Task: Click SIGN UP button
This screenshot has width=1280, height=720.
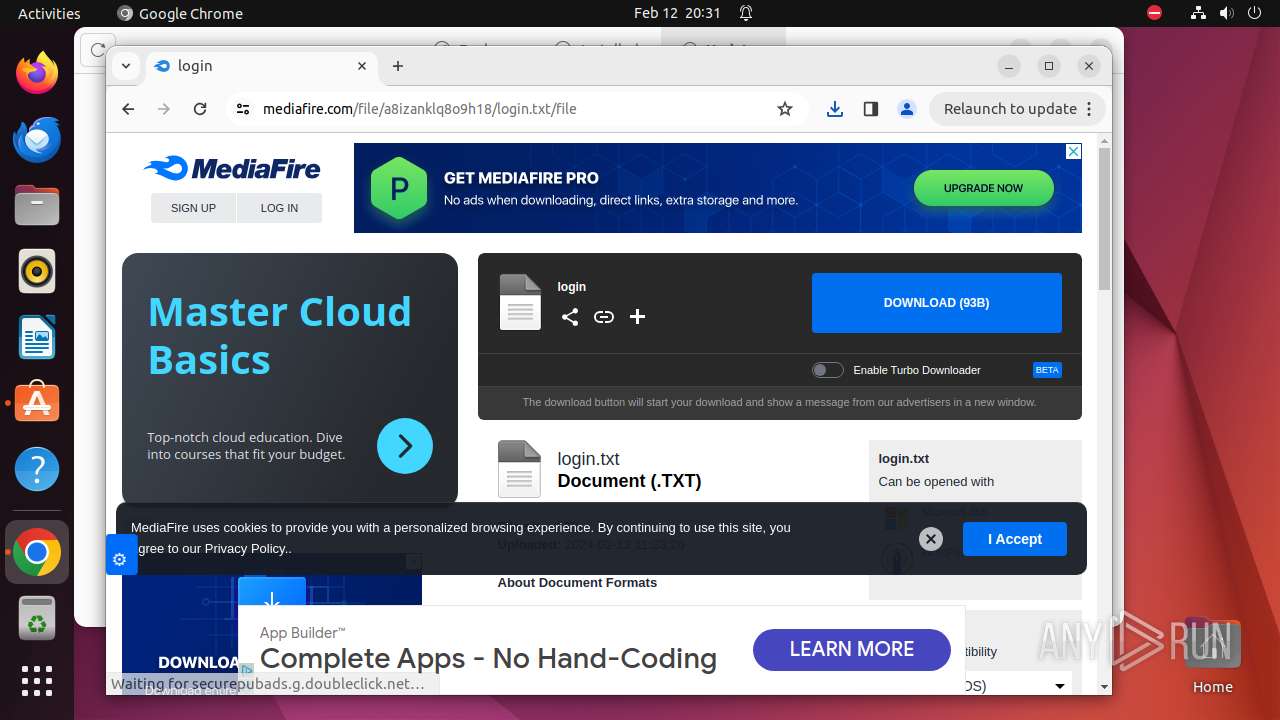Action: (x=193, y=208)
